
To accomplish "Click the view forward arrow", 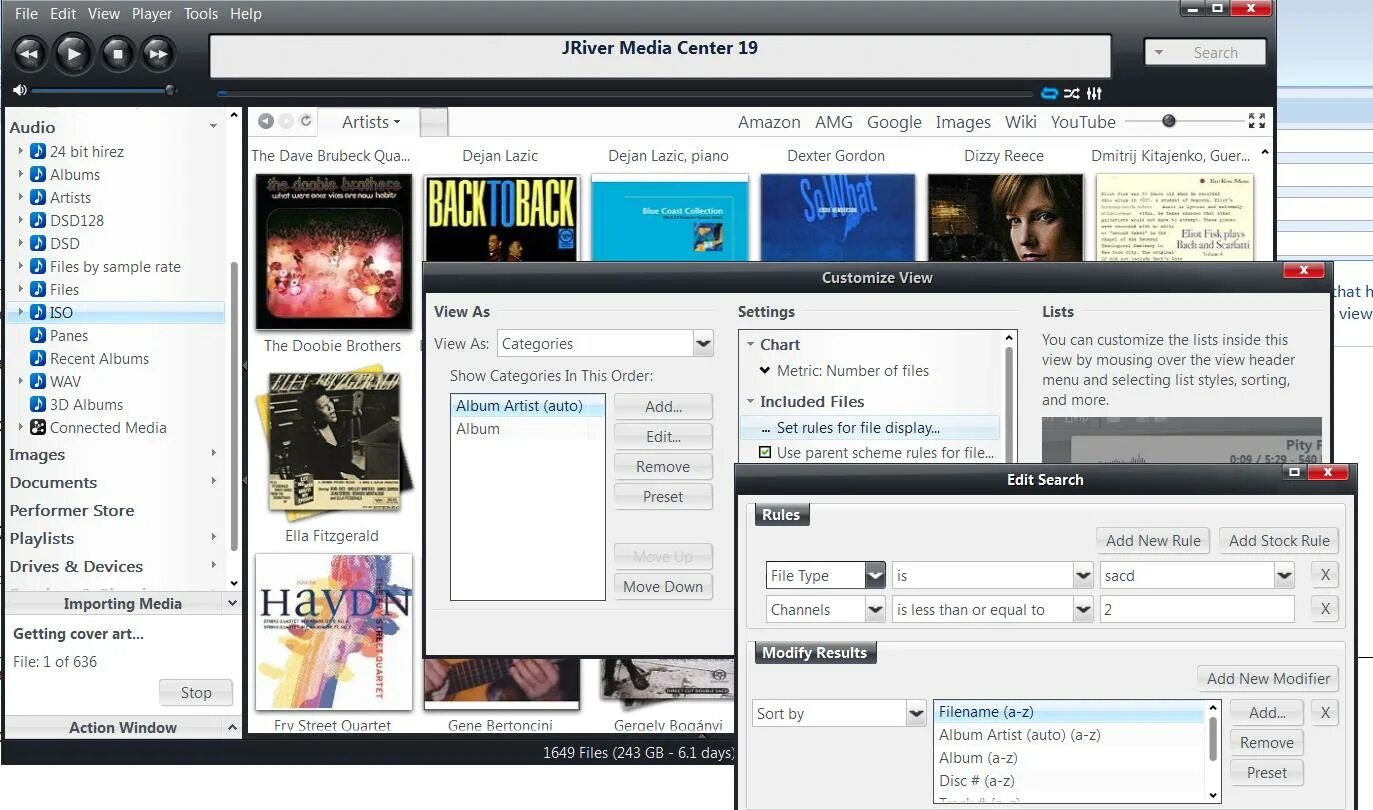I will pos(286,121).
